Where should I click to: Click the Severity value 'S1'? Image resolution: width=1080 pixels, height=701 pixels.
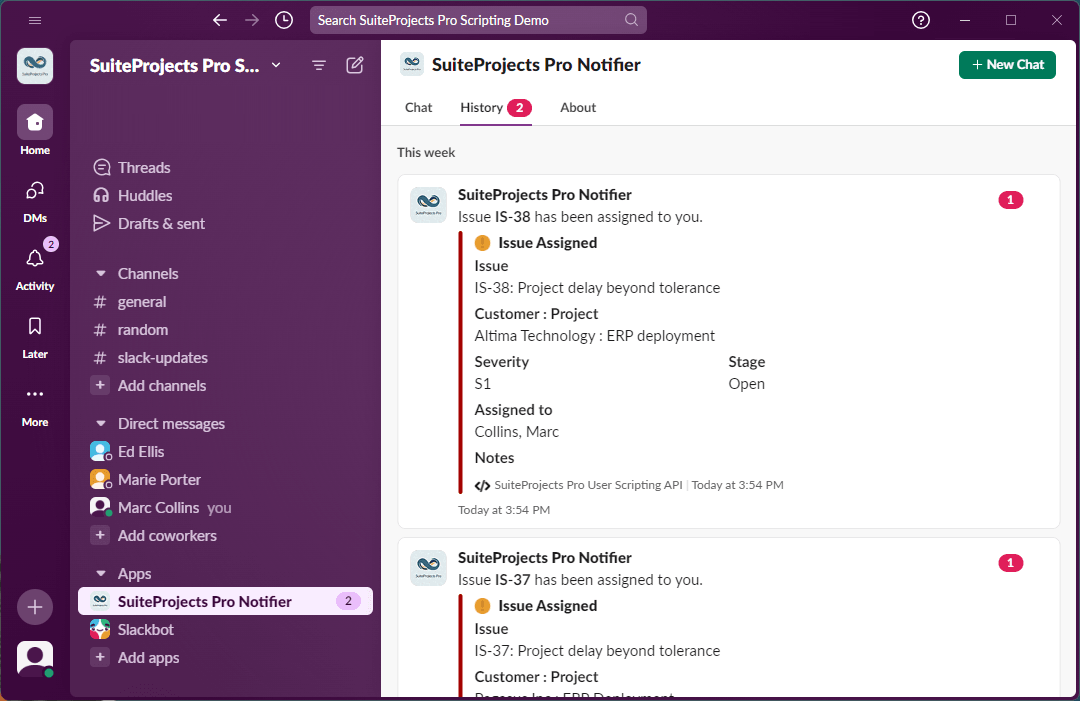tap(483, 384)
